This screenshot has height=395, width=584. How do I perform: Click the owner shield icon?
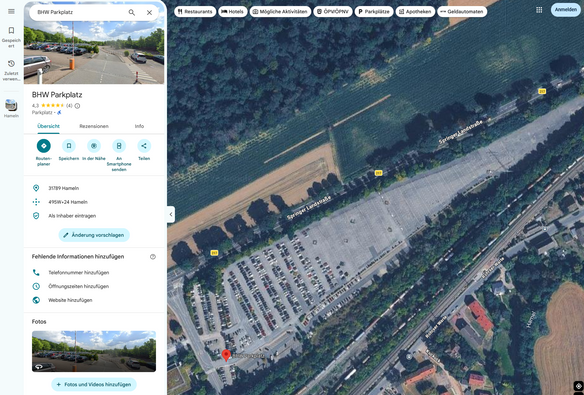pyautogui.click(x=36, y=216)
